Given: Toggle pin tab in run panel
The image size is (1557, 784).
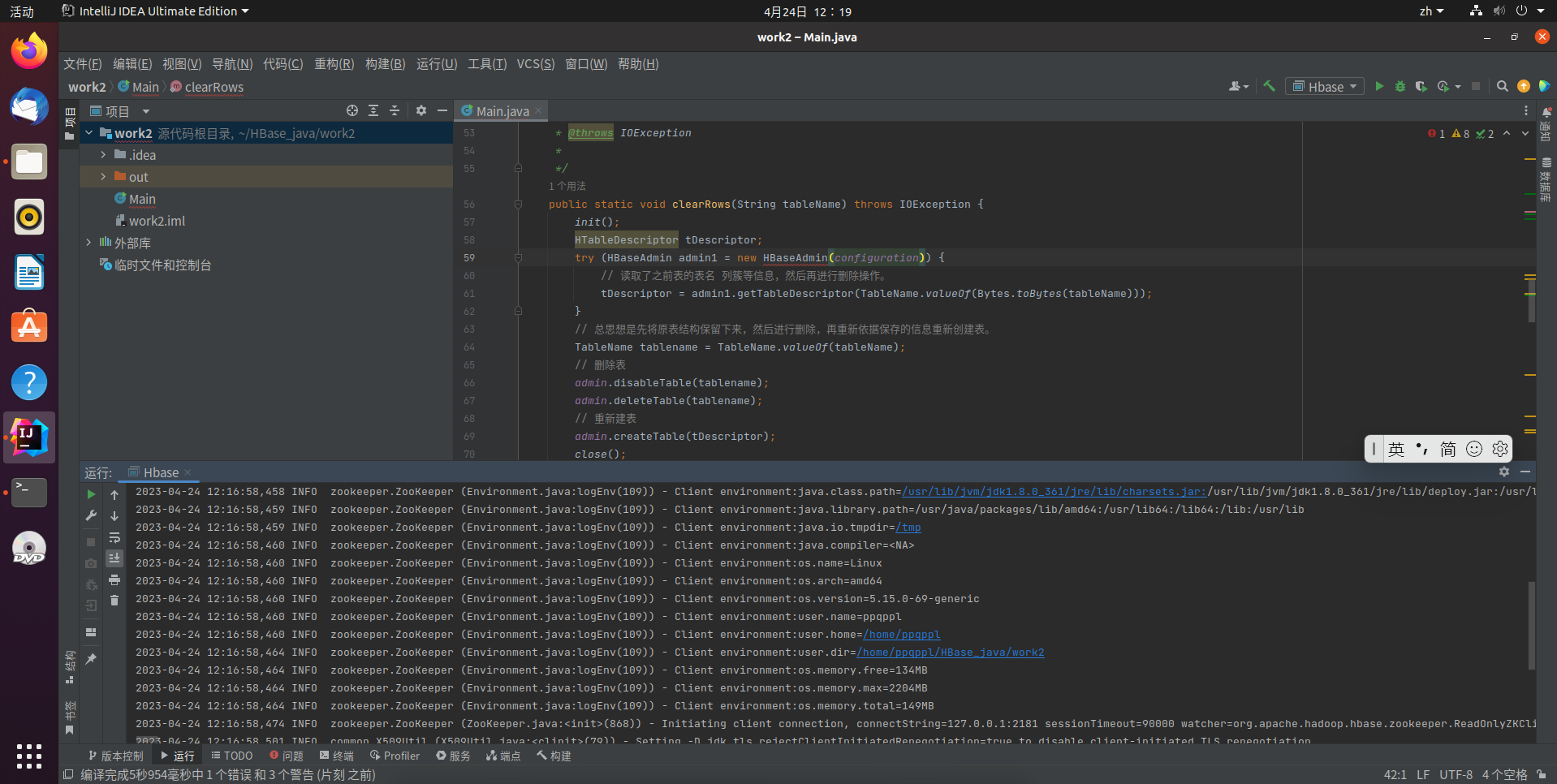Looking at the screenshot, I should 91,659.
